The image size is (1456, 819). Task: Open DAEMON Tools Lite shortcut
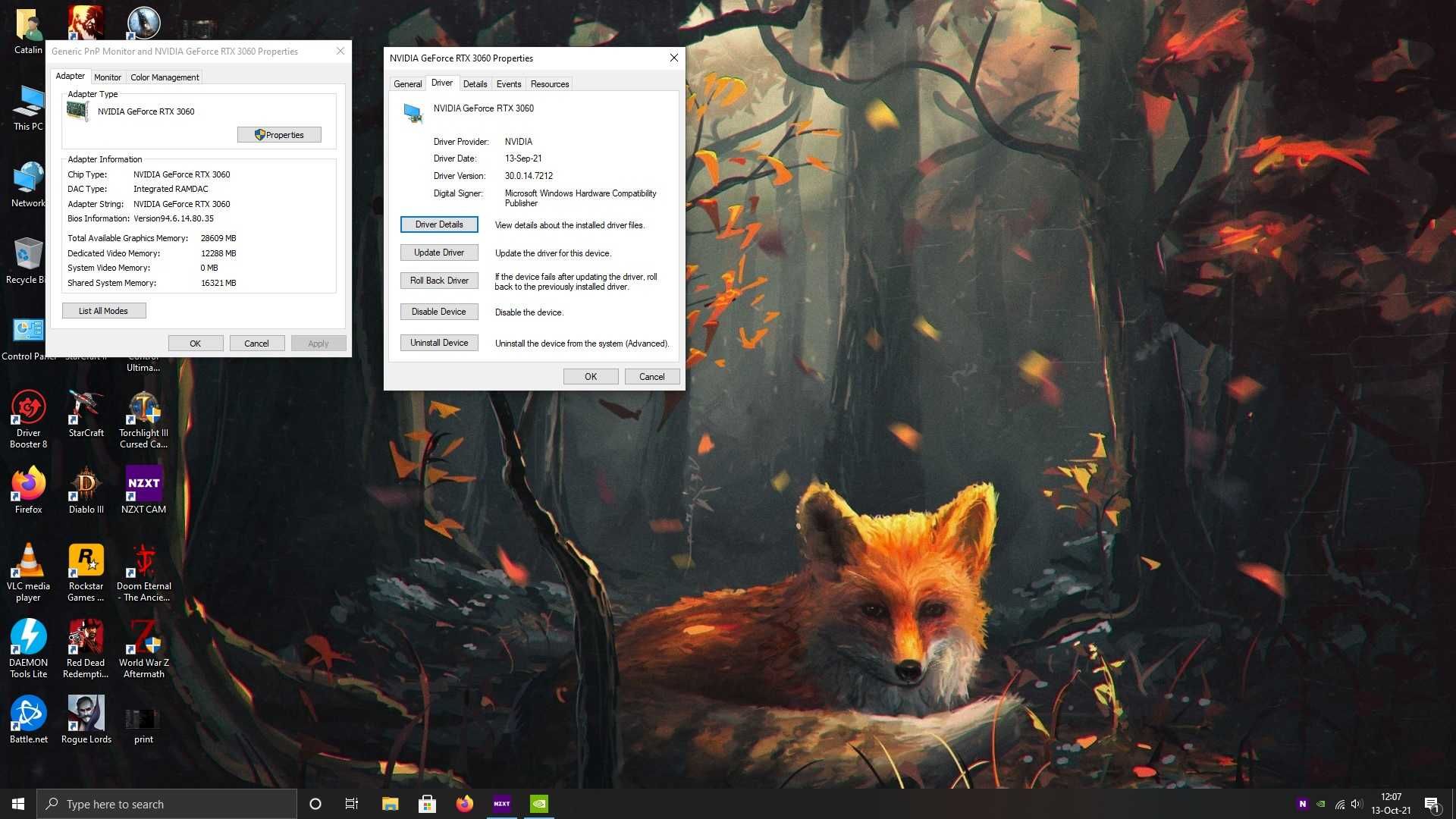(x=28, y=649)
